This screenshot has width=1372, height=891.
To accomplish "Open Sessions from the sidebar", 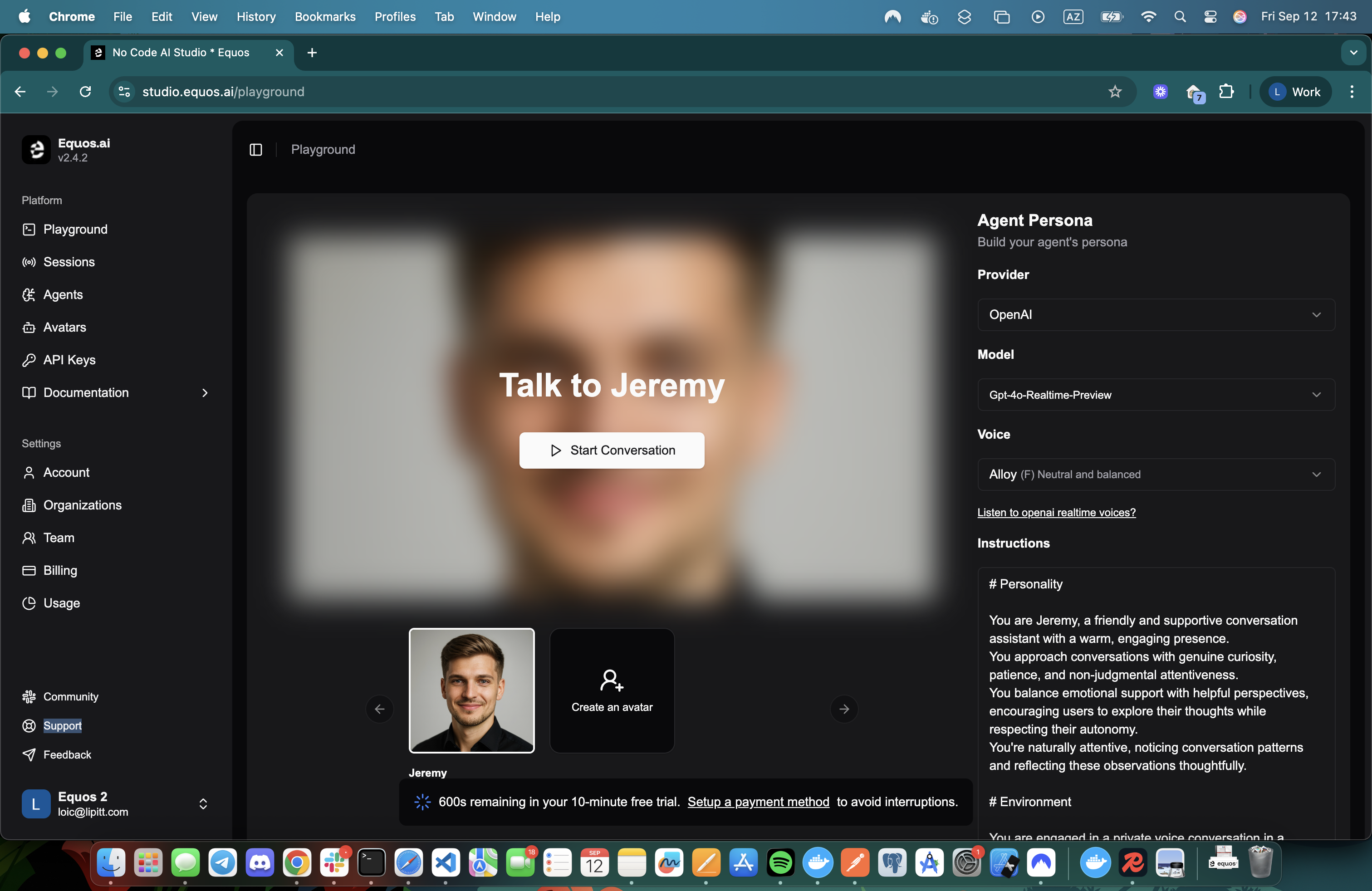I will coord(69,262).
